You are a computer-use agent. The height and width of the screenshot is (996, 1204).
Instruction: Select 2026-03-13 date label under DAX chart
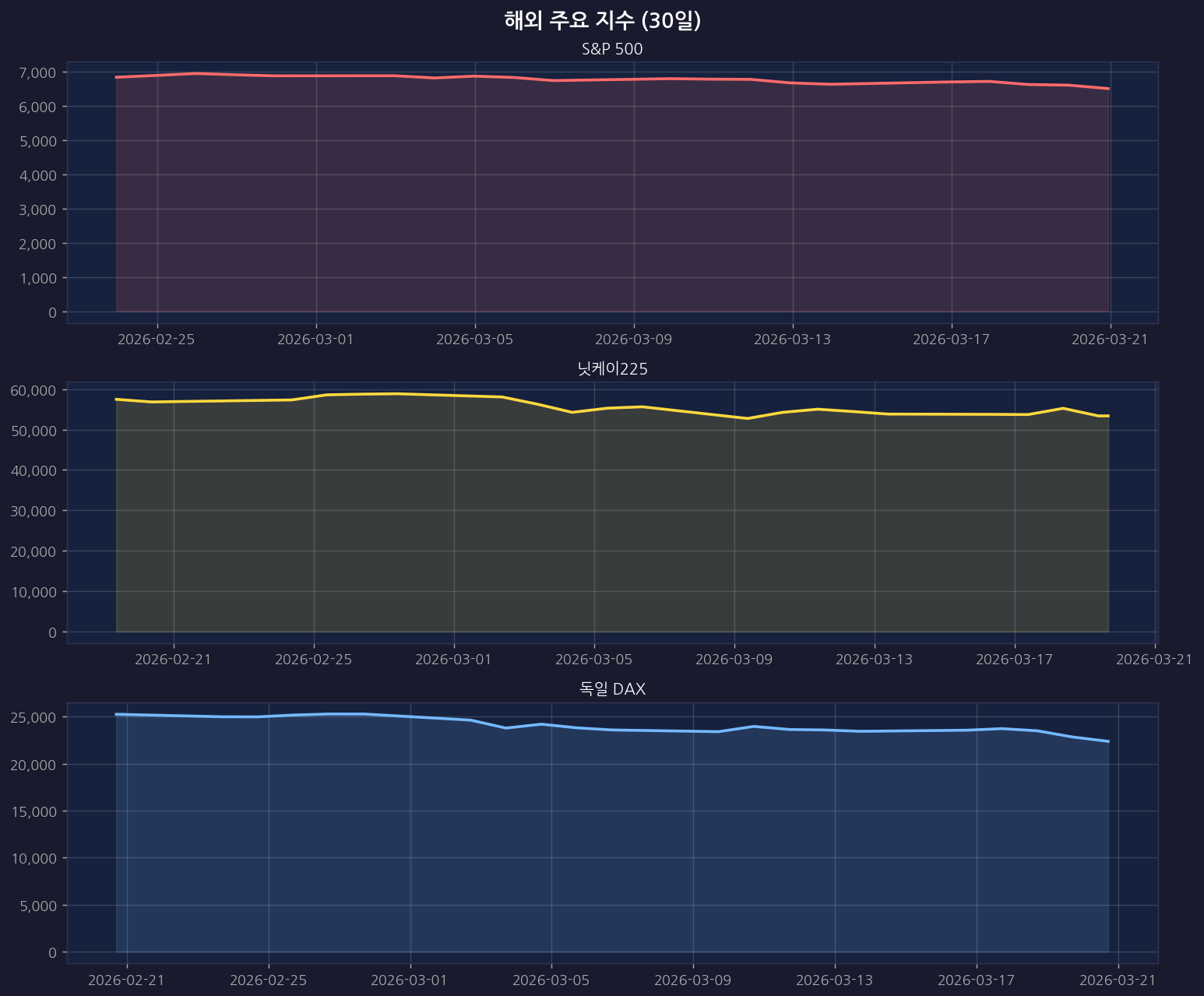[834, 980]
